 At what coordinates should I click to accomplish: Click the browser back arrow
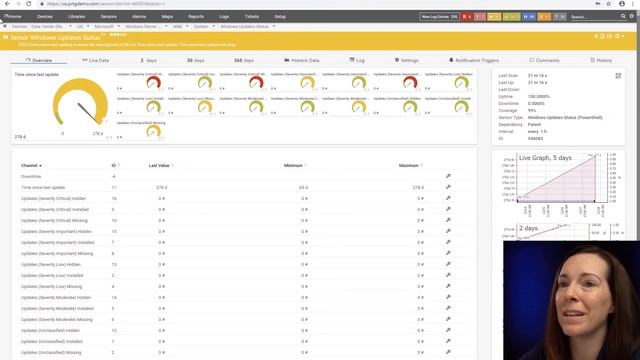pyautogui.click(x=7, y=4)
